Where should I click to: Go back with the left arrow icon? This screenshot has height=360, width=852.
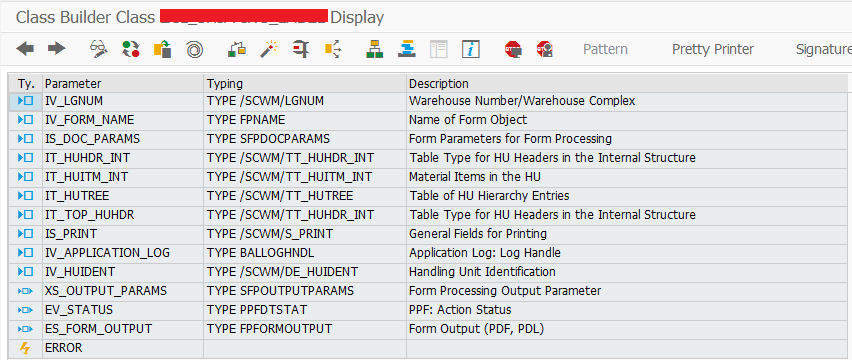[x=25, y=49]
